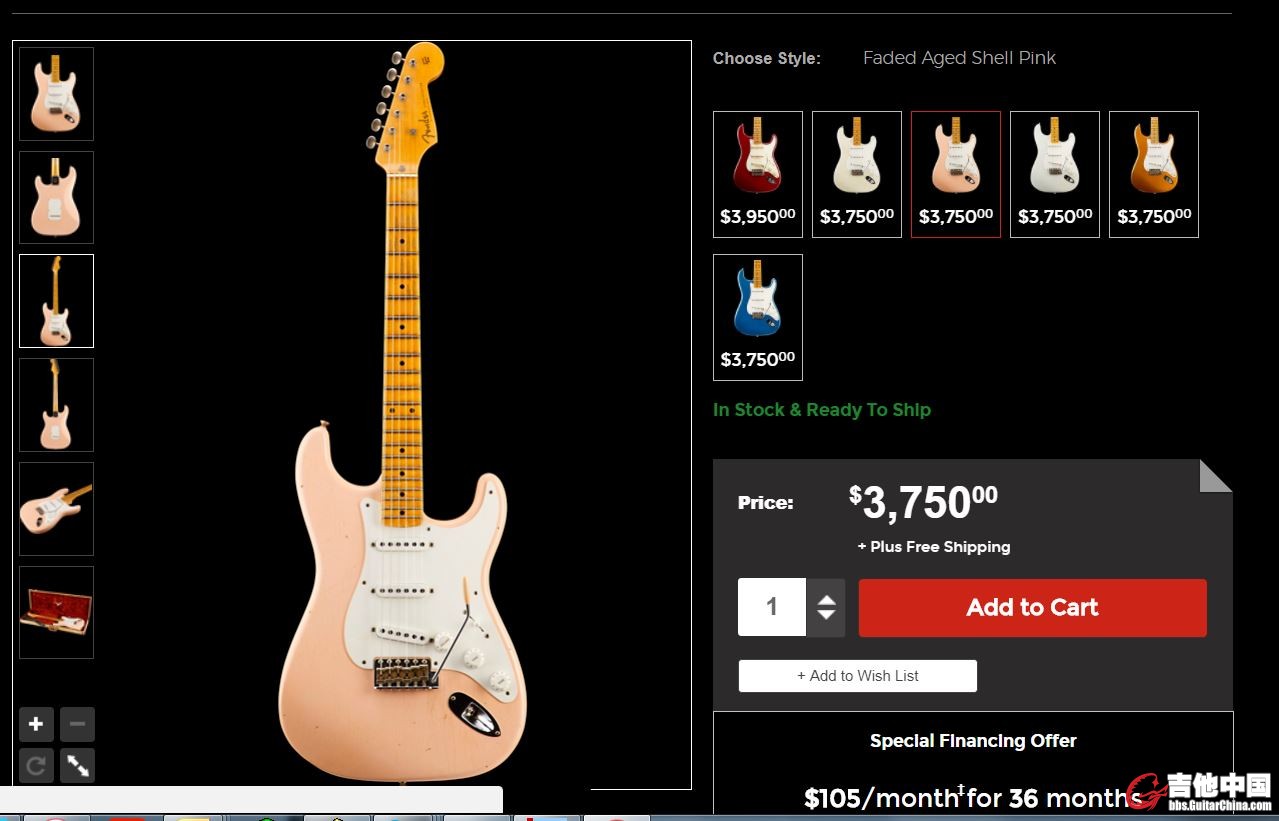Open the full back view thumbnail
Image resolution: width=1279 pixels, height=821 pixels.
pos(56,405)
